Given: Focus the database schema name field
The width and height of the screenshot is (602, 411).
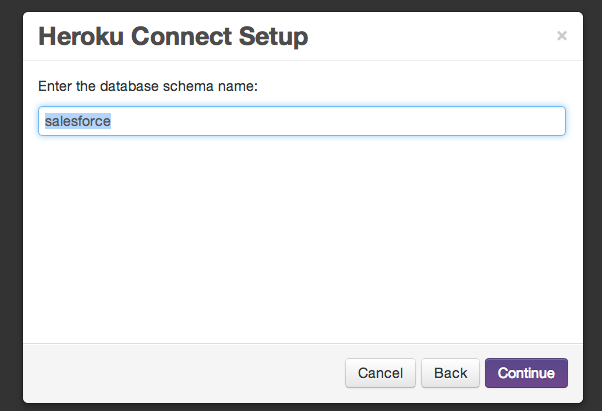Looking at the screenshot, I should (x=302, y=121).
